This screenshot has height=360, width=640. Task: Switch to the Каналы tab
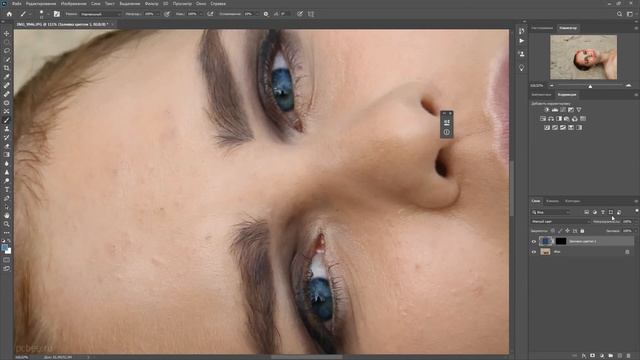pyautogui.click(x=553, y=201)
